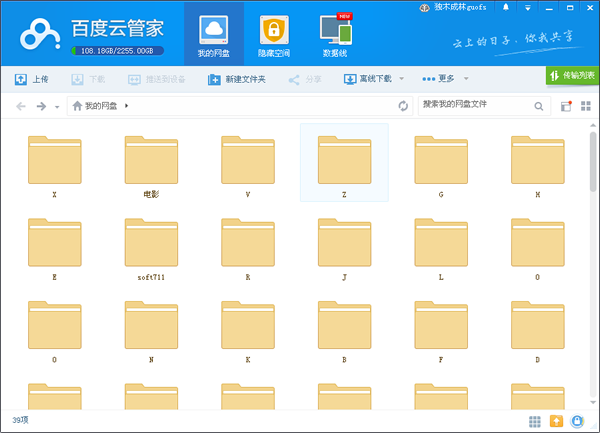This screenshot has height=433, width=600.
Task: Open the 传输列表 transfer list
Action: [x=572, y=75]
